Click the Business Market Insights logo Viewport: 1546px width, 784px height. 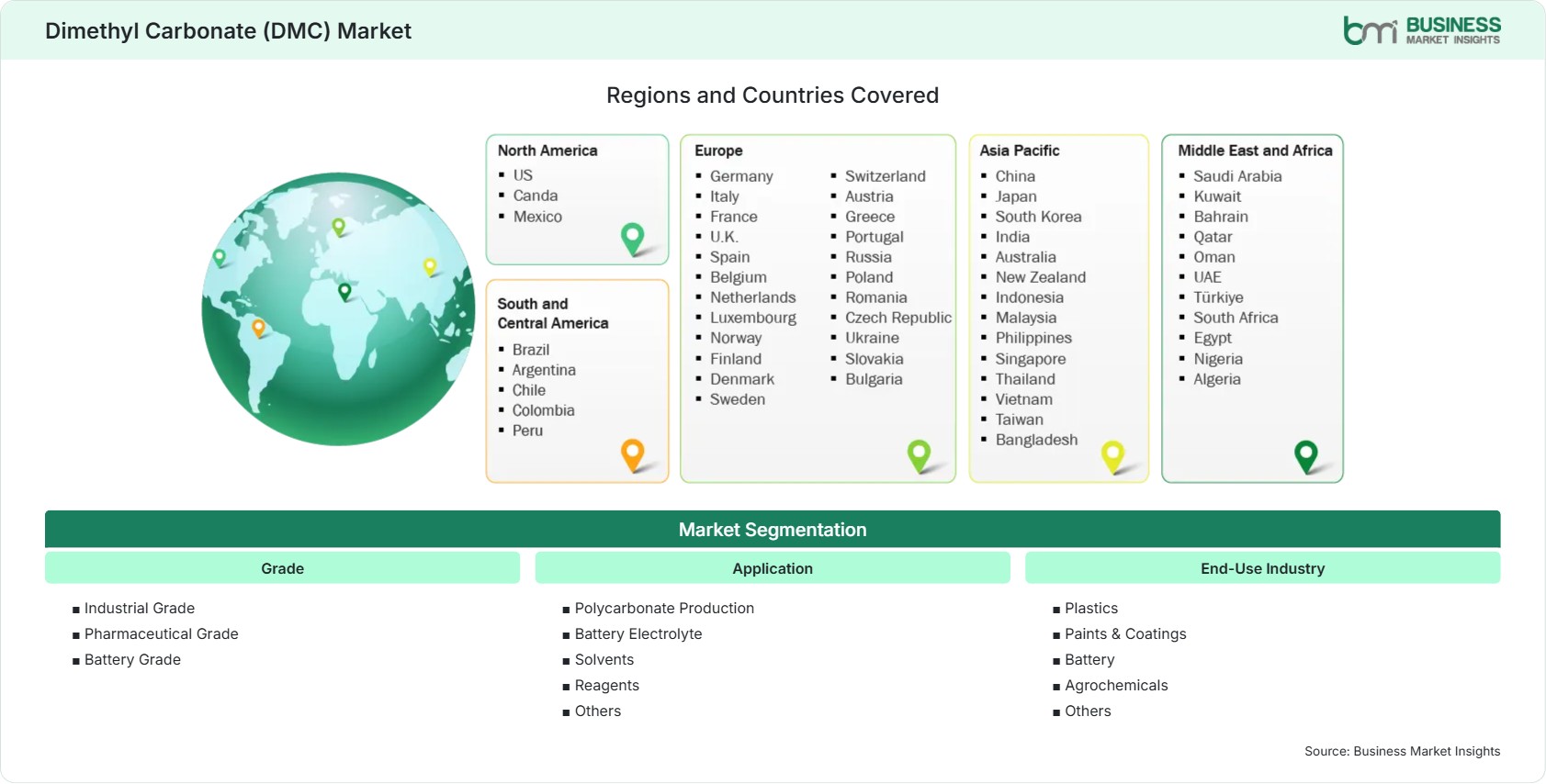pos(1422,30)
